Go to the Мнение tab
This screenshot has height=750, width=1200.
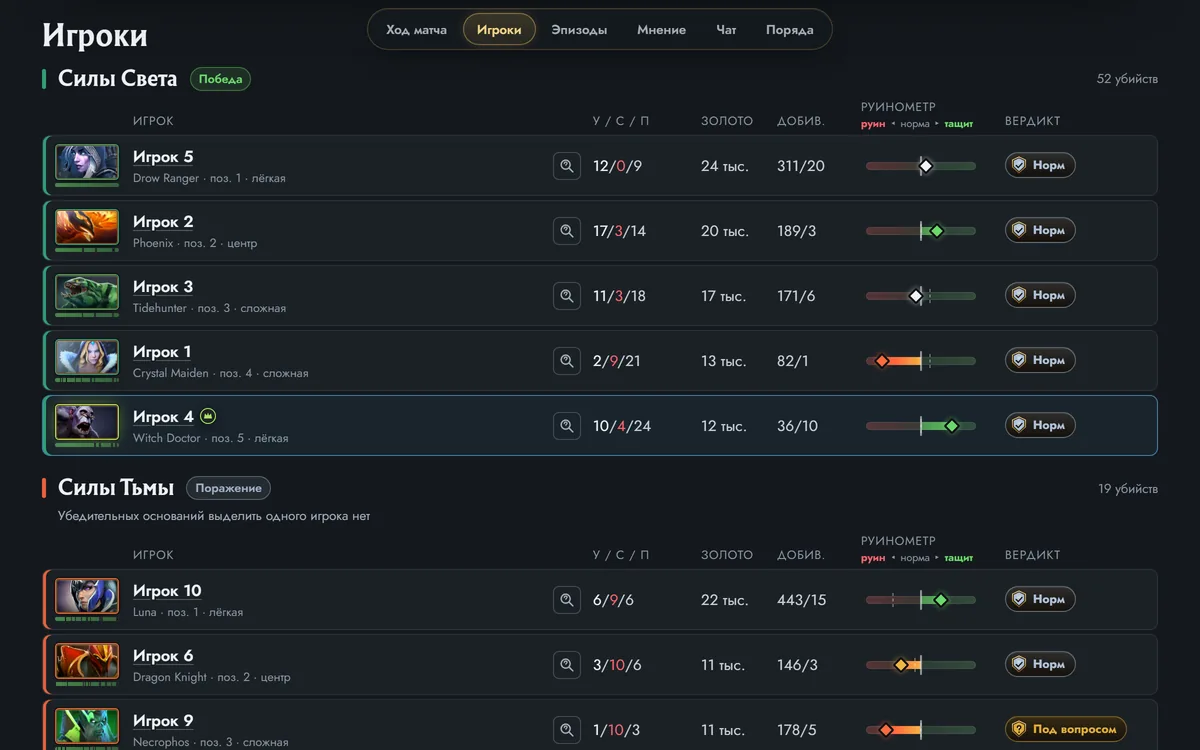[x=661, y=30]
